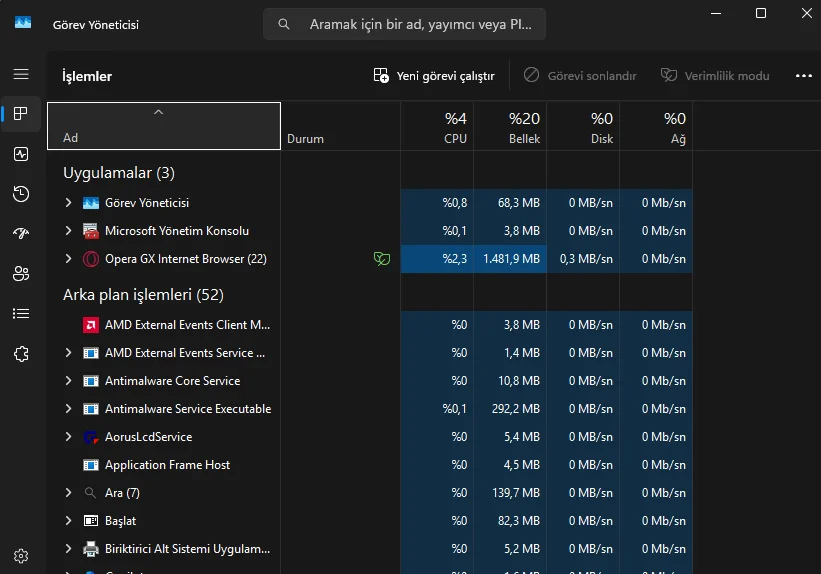Screen dimensions: 821x574
Task: Click Yeni görevi çalıştır button
Action: 434,76
